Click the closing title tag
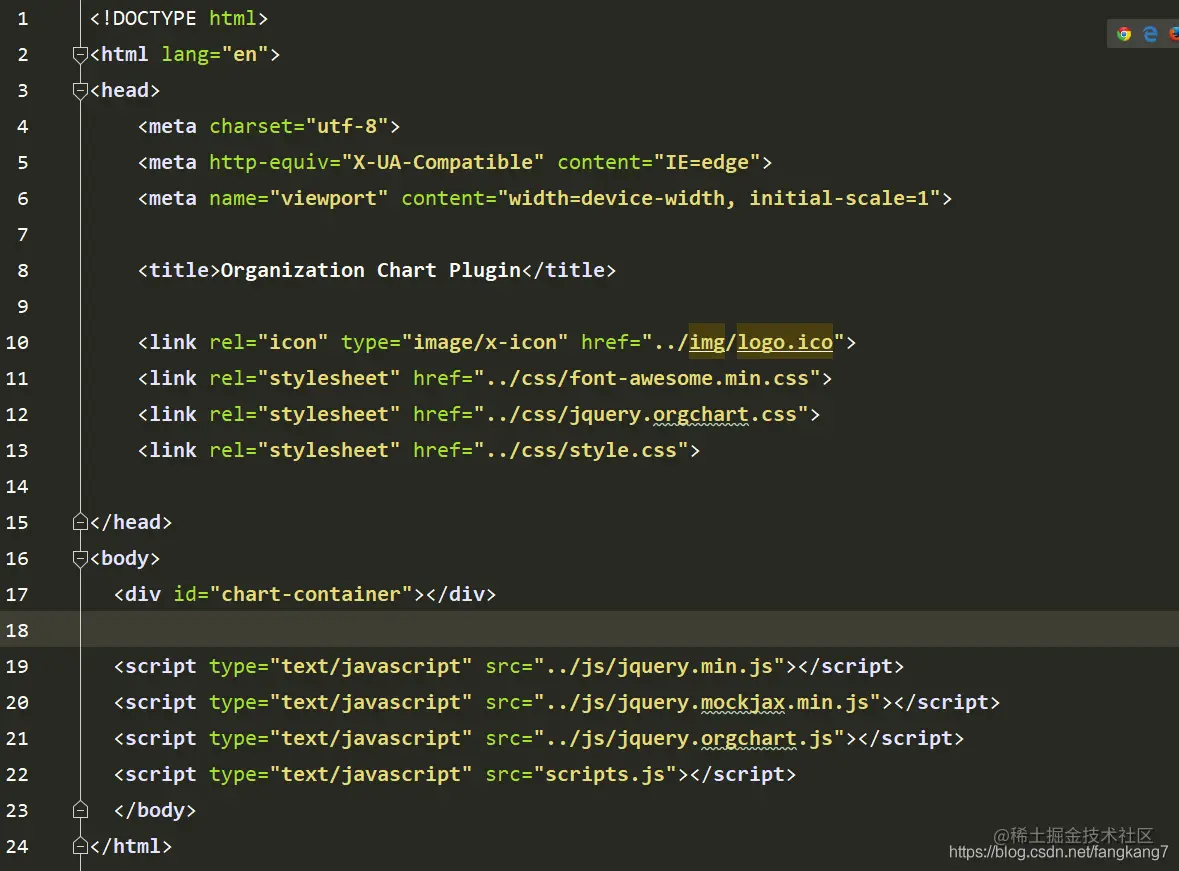1179x871 pixels. [569, 270]
